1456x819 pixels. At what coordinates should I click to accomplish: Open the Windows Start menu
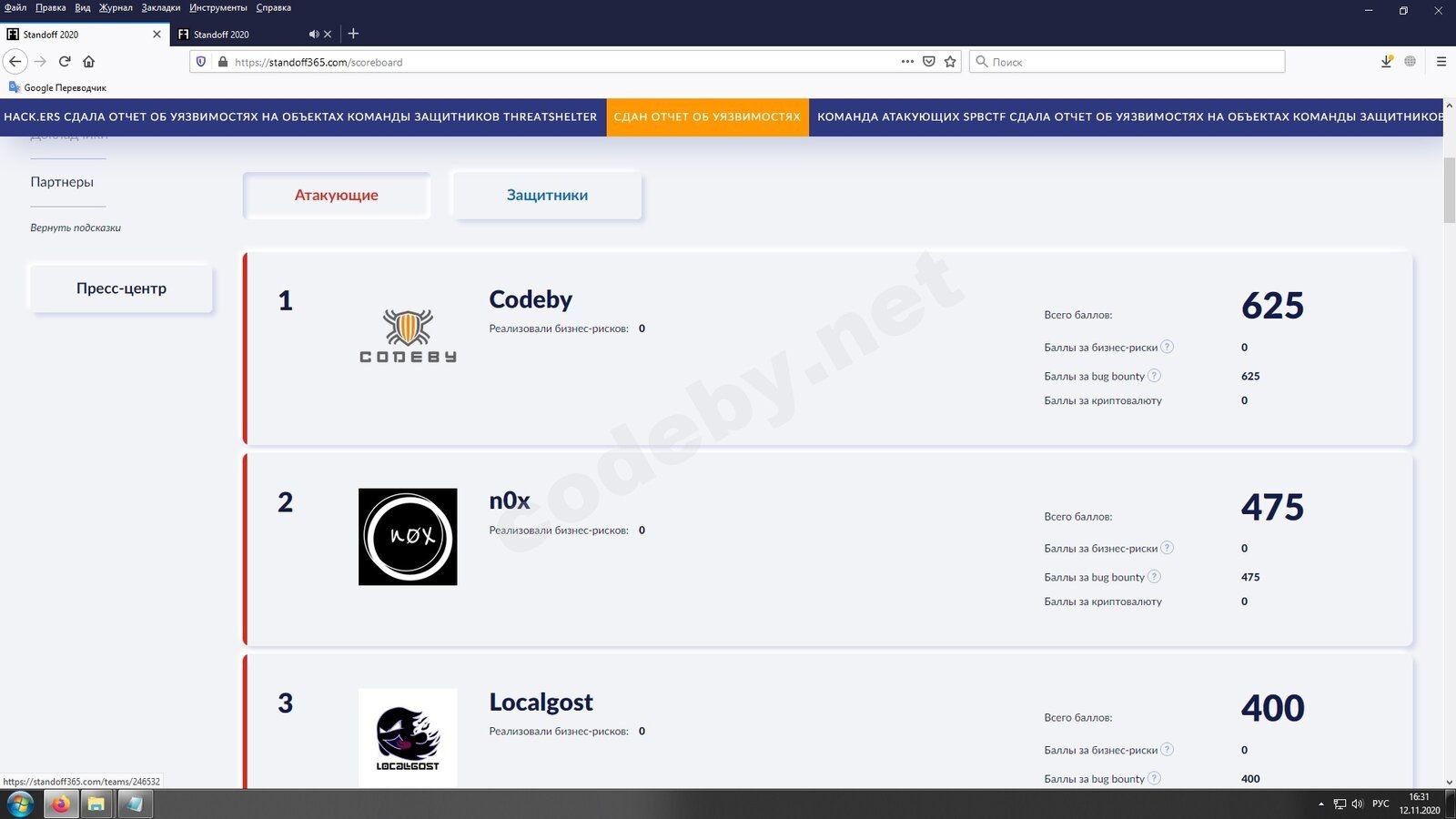(20, 804)
